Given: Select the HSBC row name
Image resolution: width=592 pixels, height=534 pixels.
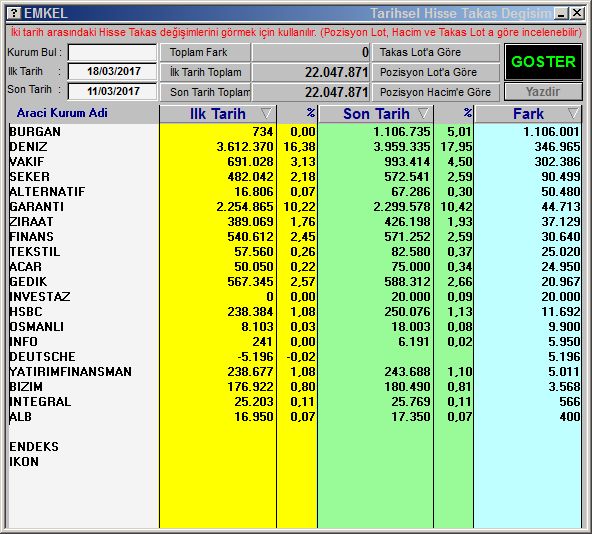Looking at the screenshot, I should coord(26,312).
